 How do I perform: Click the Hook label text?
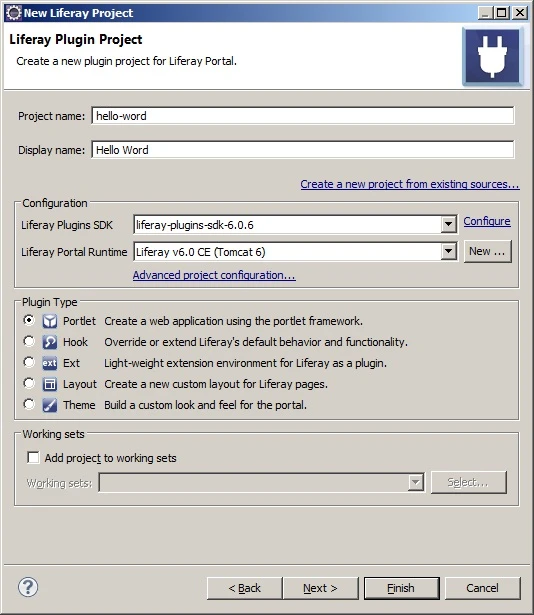[75, 342]
